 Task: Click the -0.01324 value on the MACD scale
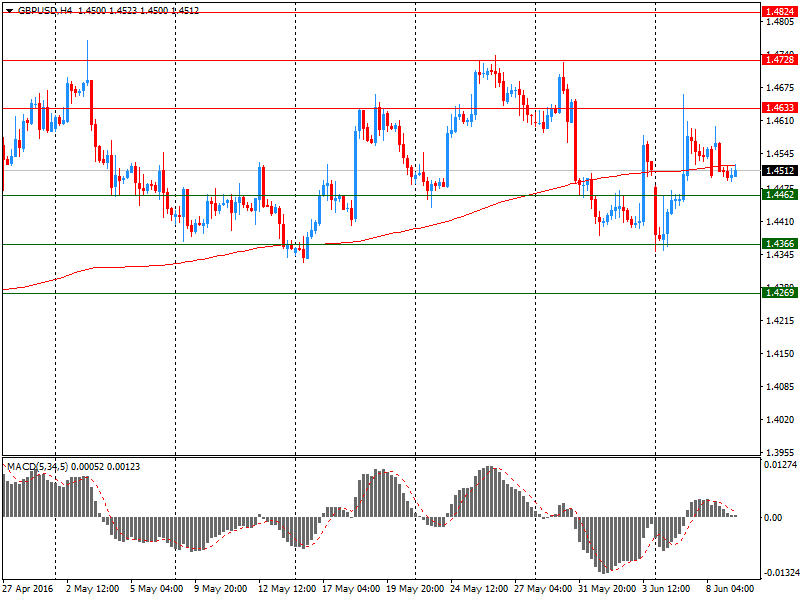pyautogui.click(x=780, y=574)
